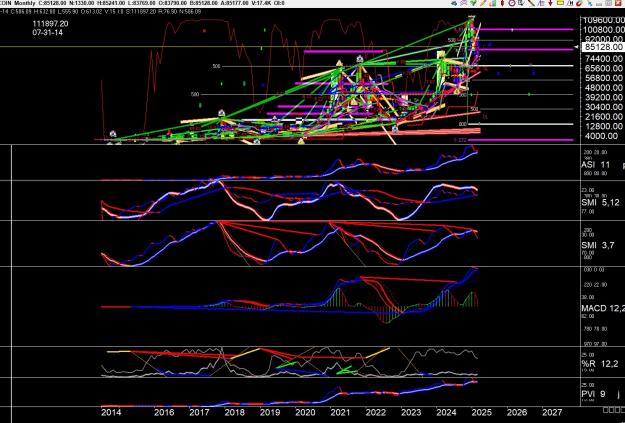Viewport: 625px width, 423px height.
Task: Click the 2025 year label on time axis
Action: point(481,412)
